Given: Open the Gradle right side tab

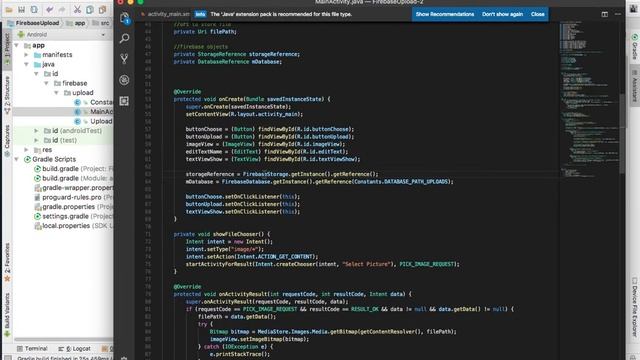Looking at the screenshot, I should [x=634, y=47].
